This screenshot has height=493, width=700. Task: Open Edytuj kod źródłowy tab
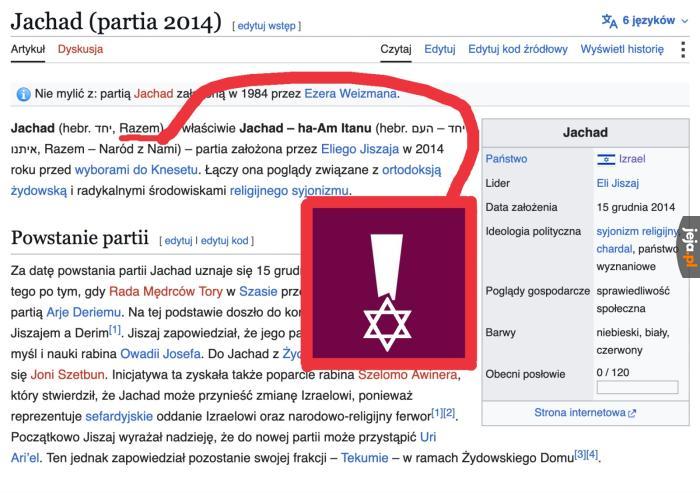tap(518, 49)
